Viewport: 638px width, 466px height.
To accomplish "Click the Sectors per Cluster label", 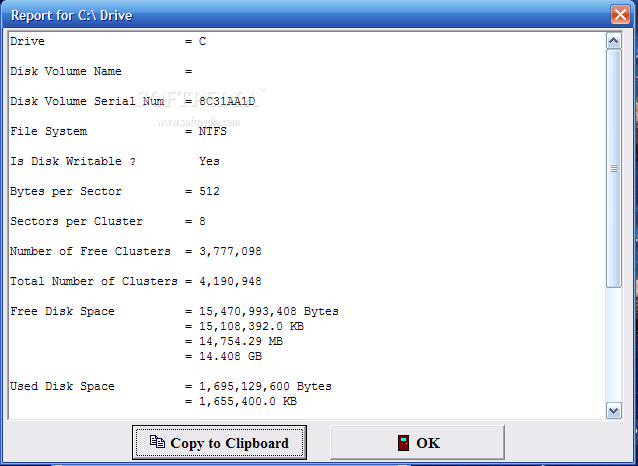I will coord(76,221).
